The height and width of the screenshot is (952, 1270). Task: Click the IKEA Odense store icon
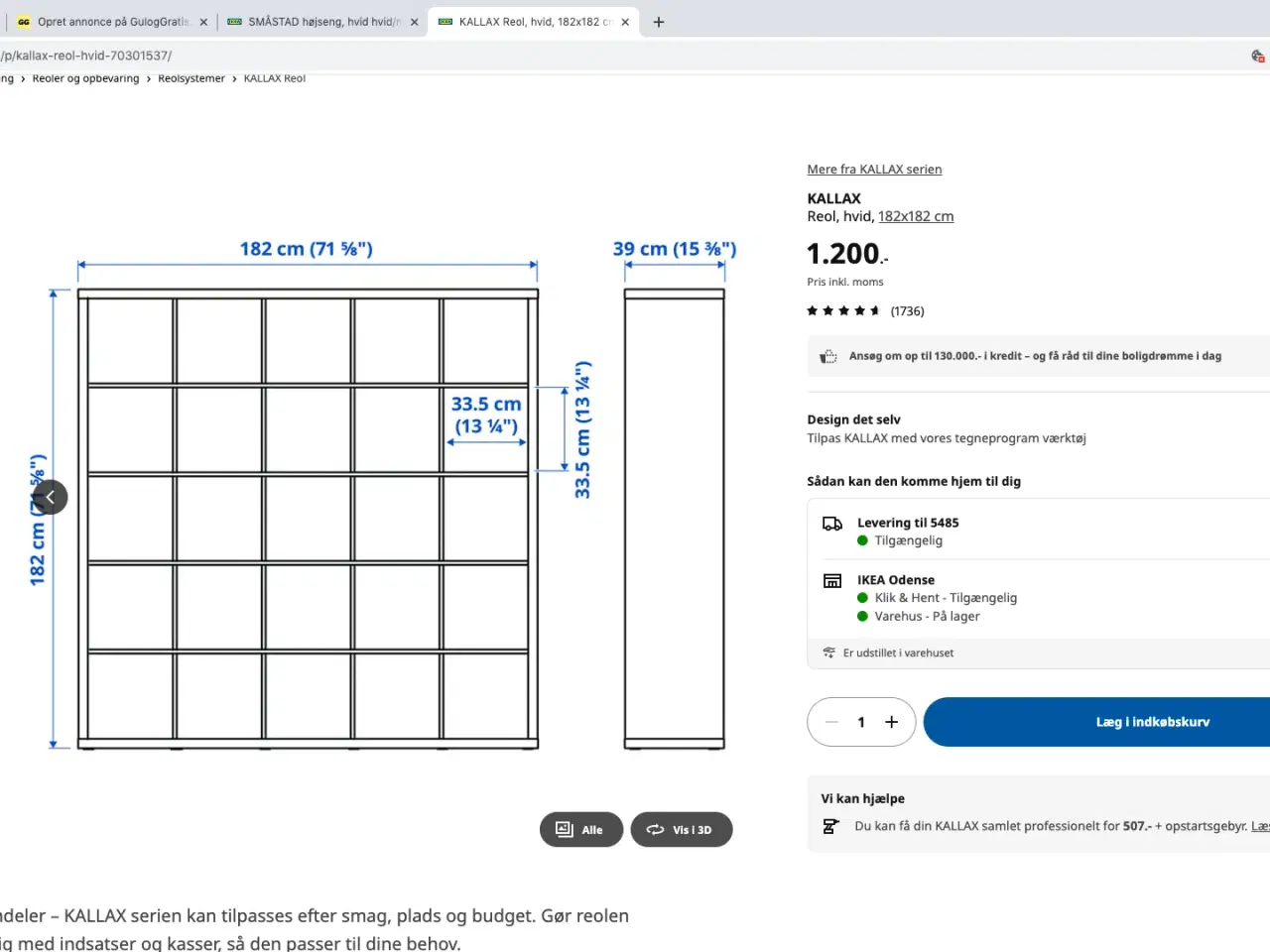point(832,581)
